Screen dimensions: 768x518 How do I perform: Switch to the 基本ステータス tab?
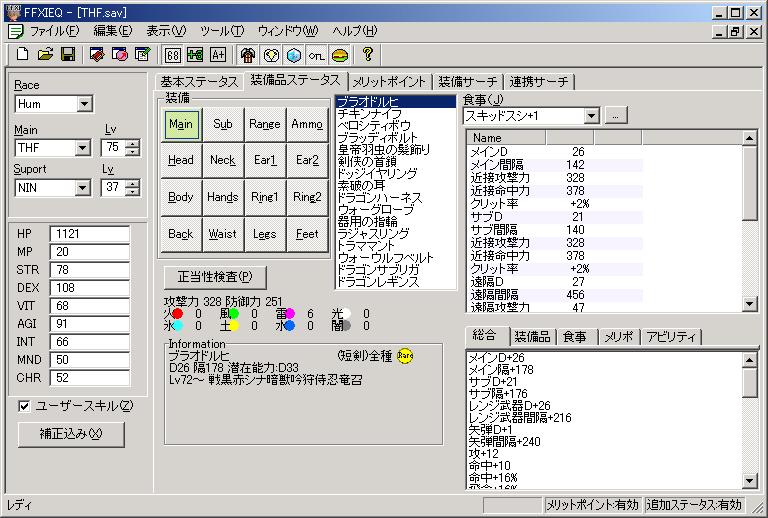pos(199,82)
